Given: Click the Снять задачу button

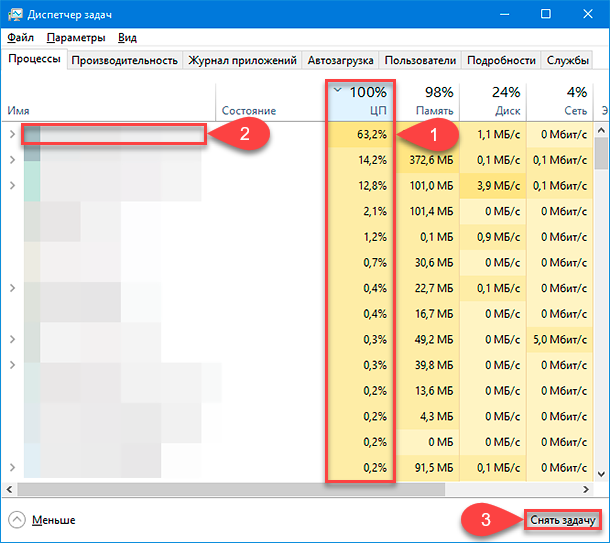Looking at the screenshot, I should (x=563, y=520).
